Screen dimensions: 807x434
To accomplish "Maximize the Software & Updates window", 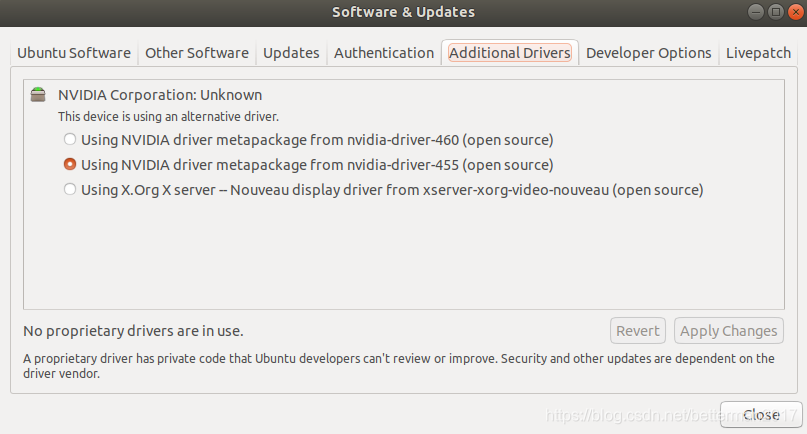I will click(x=776, y=12).
